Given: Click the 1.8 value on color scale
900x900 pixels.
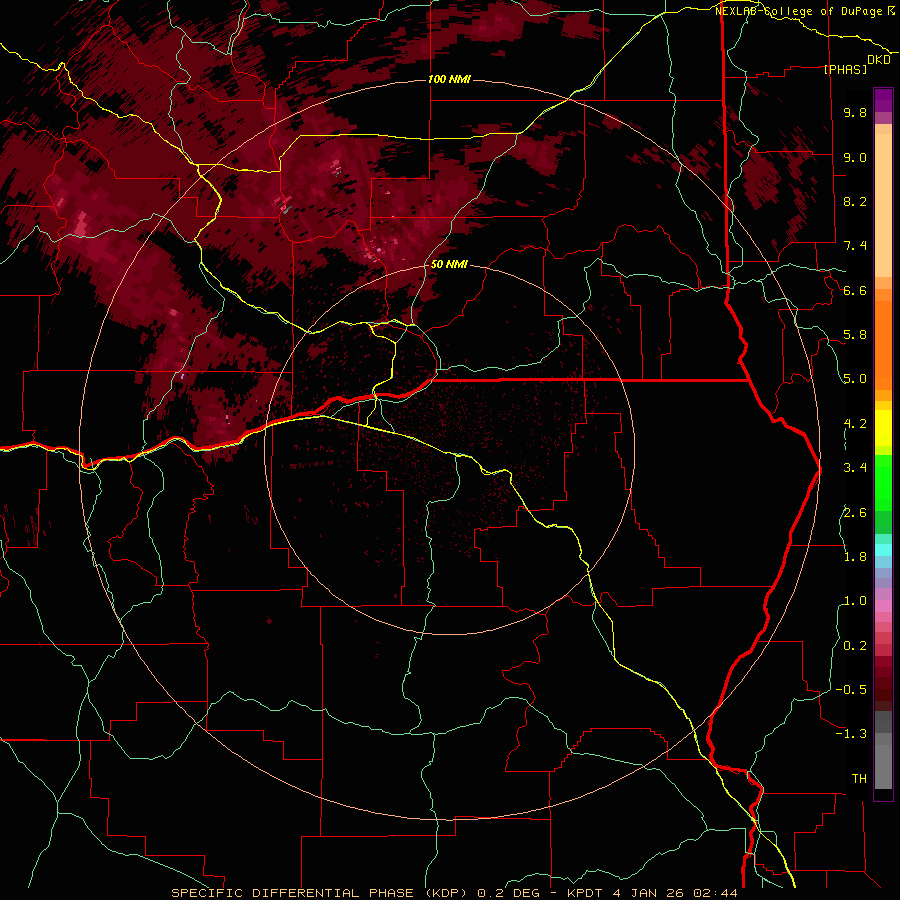Looking at the screenshot, I should [855, 557].
